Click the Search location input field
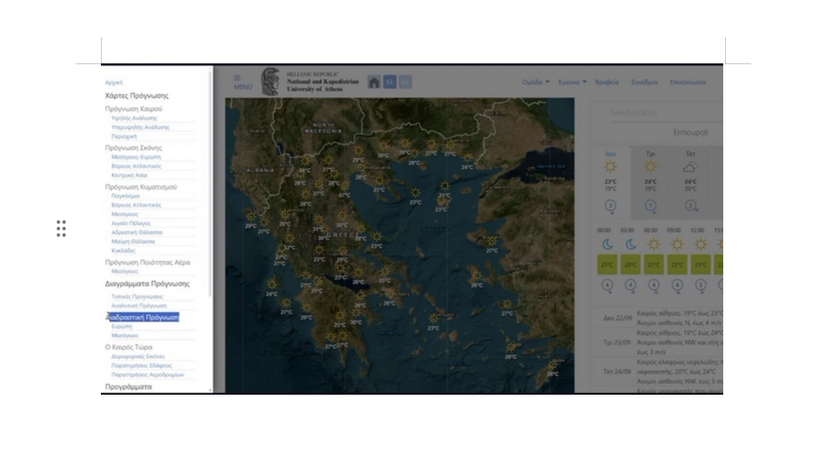This screenshot has width=825, height=466. tap(650, 113)
